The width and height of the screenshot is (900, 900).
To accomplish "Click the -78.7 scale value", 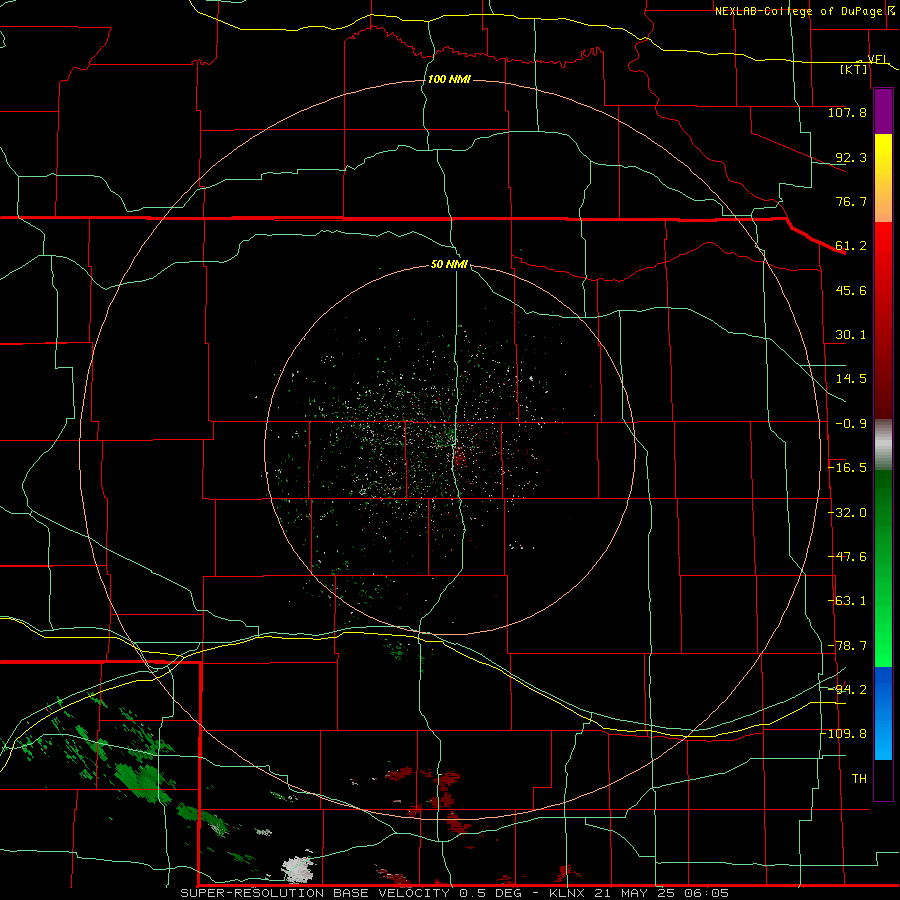I will (847, 646).
